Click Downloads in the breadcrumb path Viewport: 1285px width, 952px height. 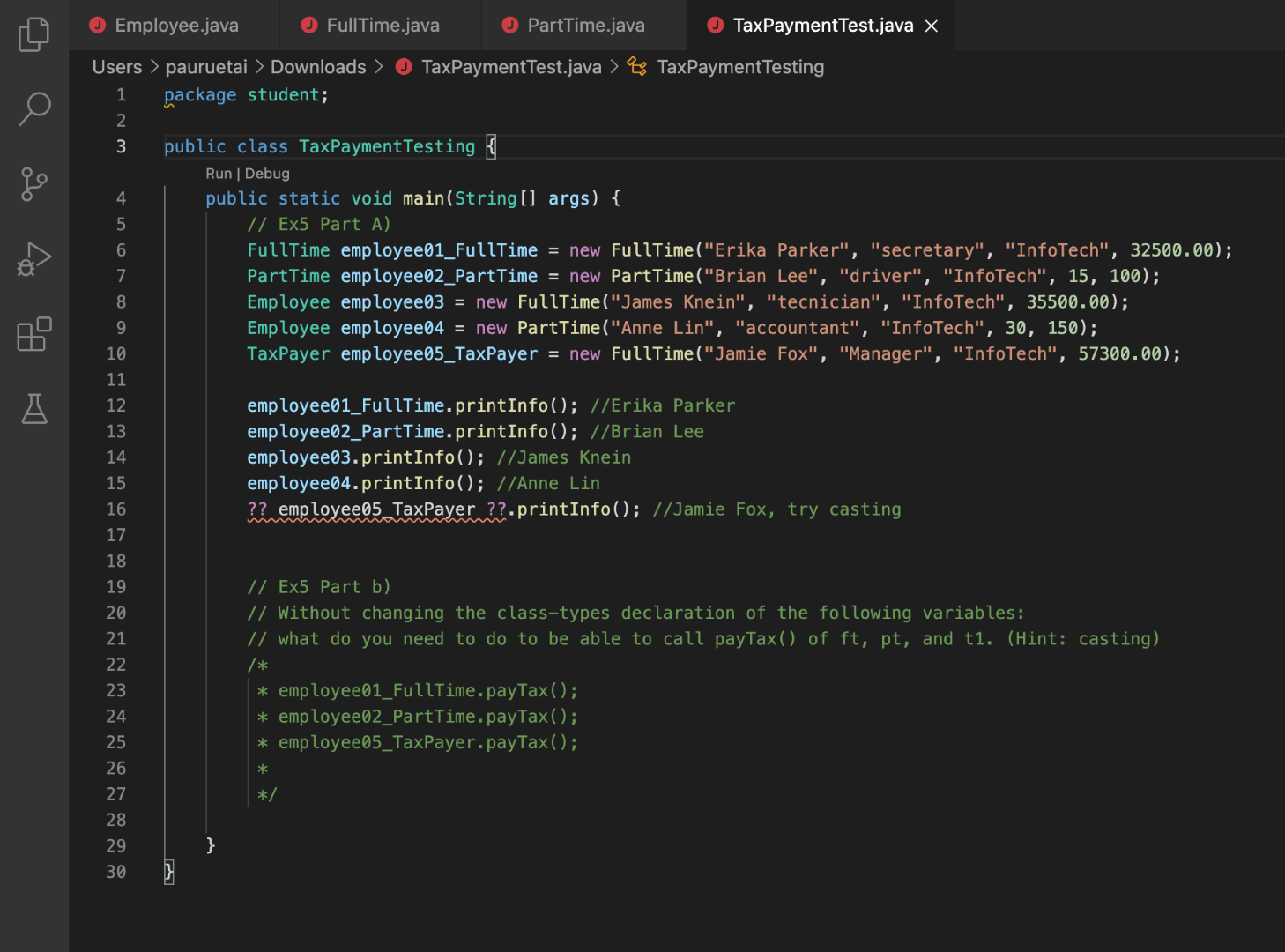click(x=318, y=67)
